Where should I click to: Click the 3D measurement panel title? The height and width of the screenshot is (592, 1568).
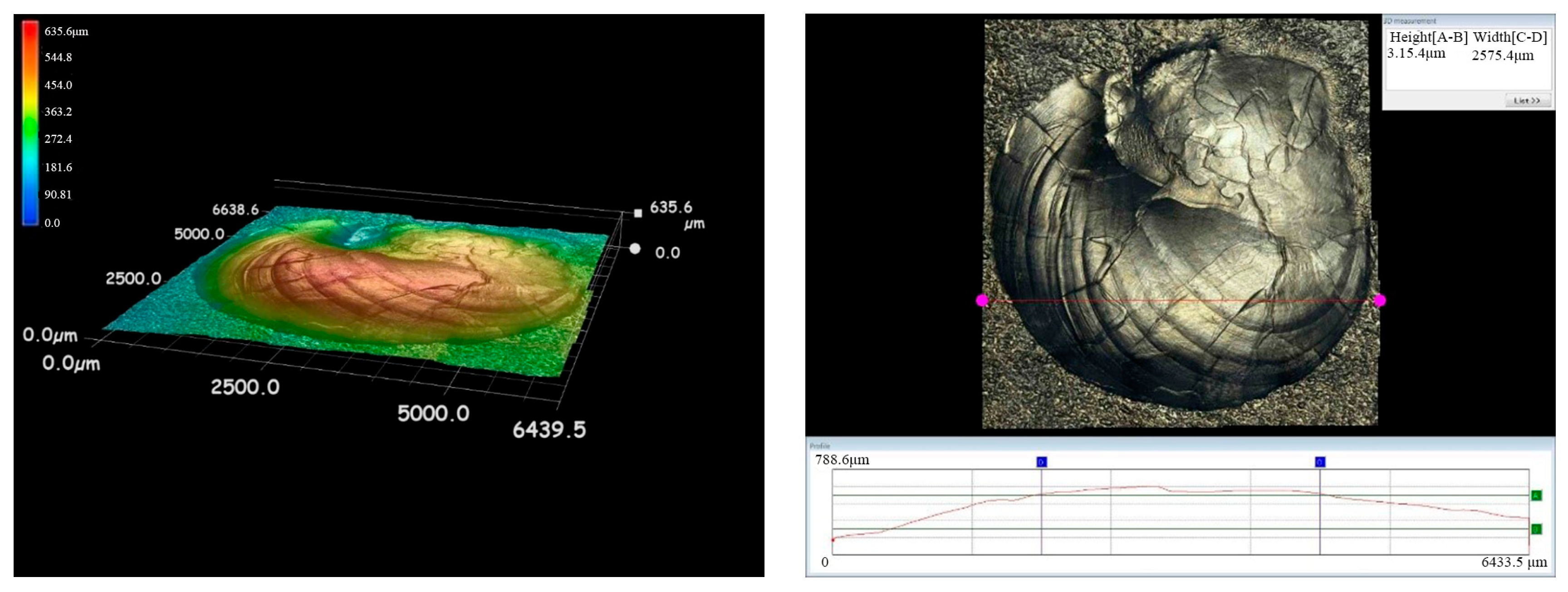[x=1411, y=21]
